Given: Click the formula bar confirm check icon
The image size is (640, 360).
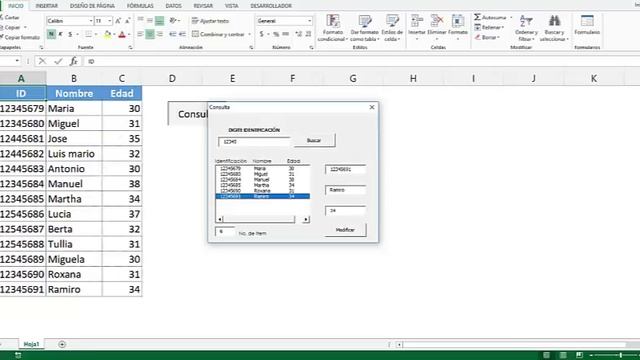Looking at the screenshot, I should coord(58,61).
